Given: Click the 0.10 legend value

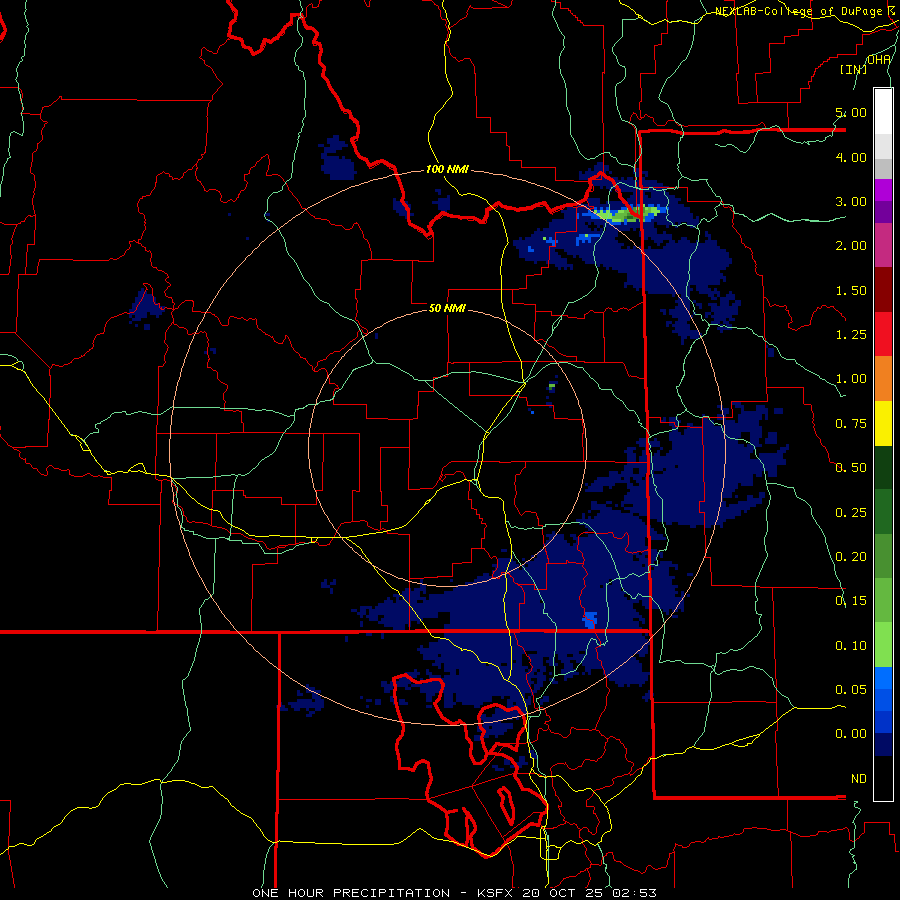Looking at the screenshot, I should pyautogui.click(x=851, y=646).
